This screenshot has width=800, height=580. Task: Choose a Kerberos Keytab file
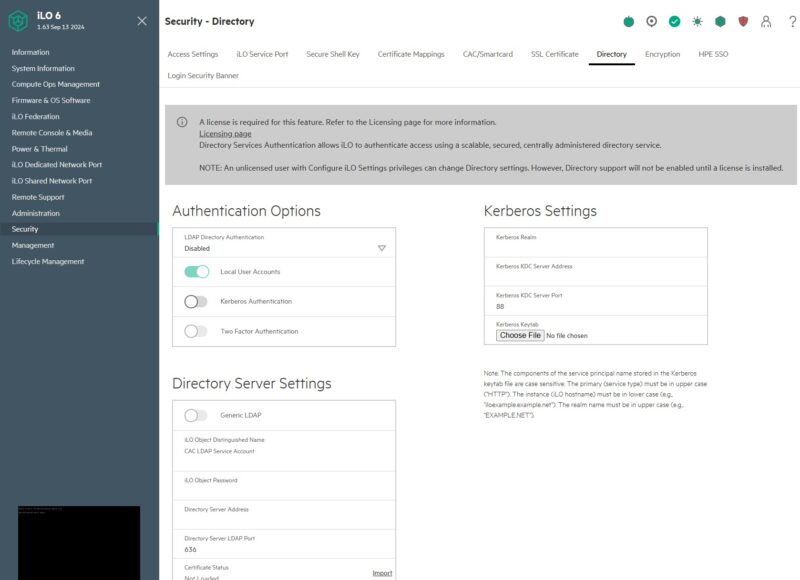pyautogui.click(x=518, y=335)
